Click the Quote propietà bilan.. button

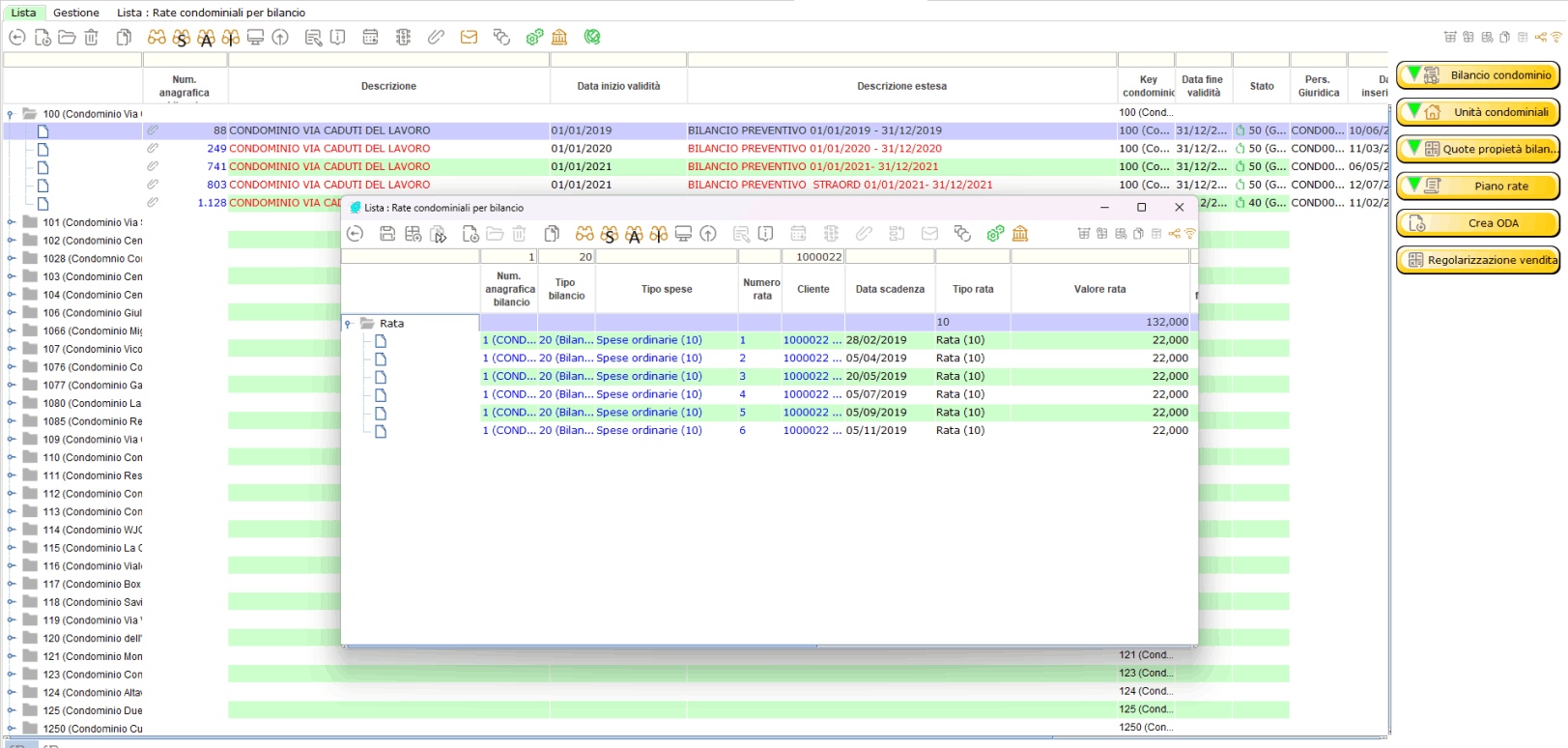1478,149
